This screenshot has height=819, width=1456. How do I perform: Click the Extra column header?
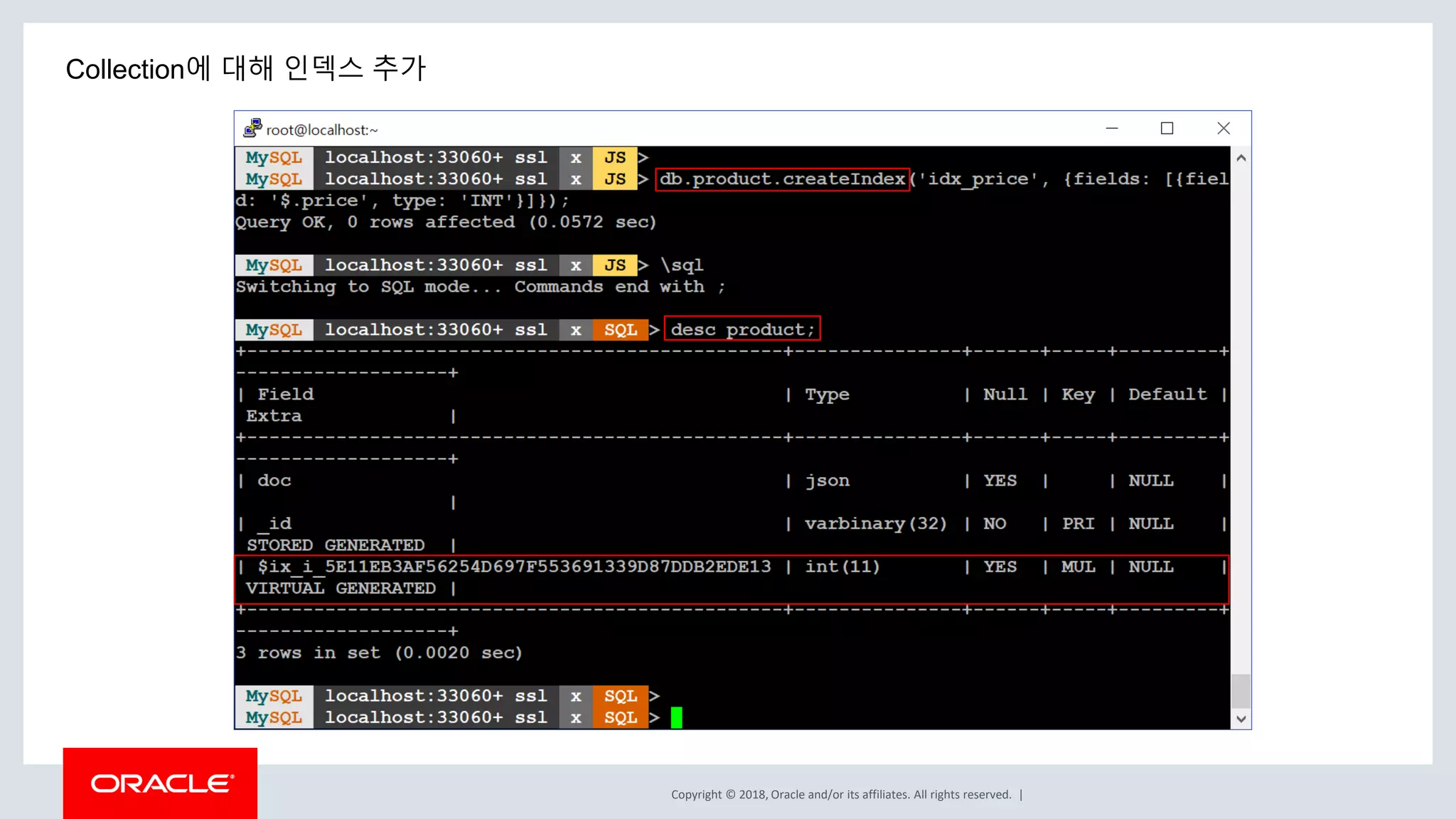pos(274,416)
